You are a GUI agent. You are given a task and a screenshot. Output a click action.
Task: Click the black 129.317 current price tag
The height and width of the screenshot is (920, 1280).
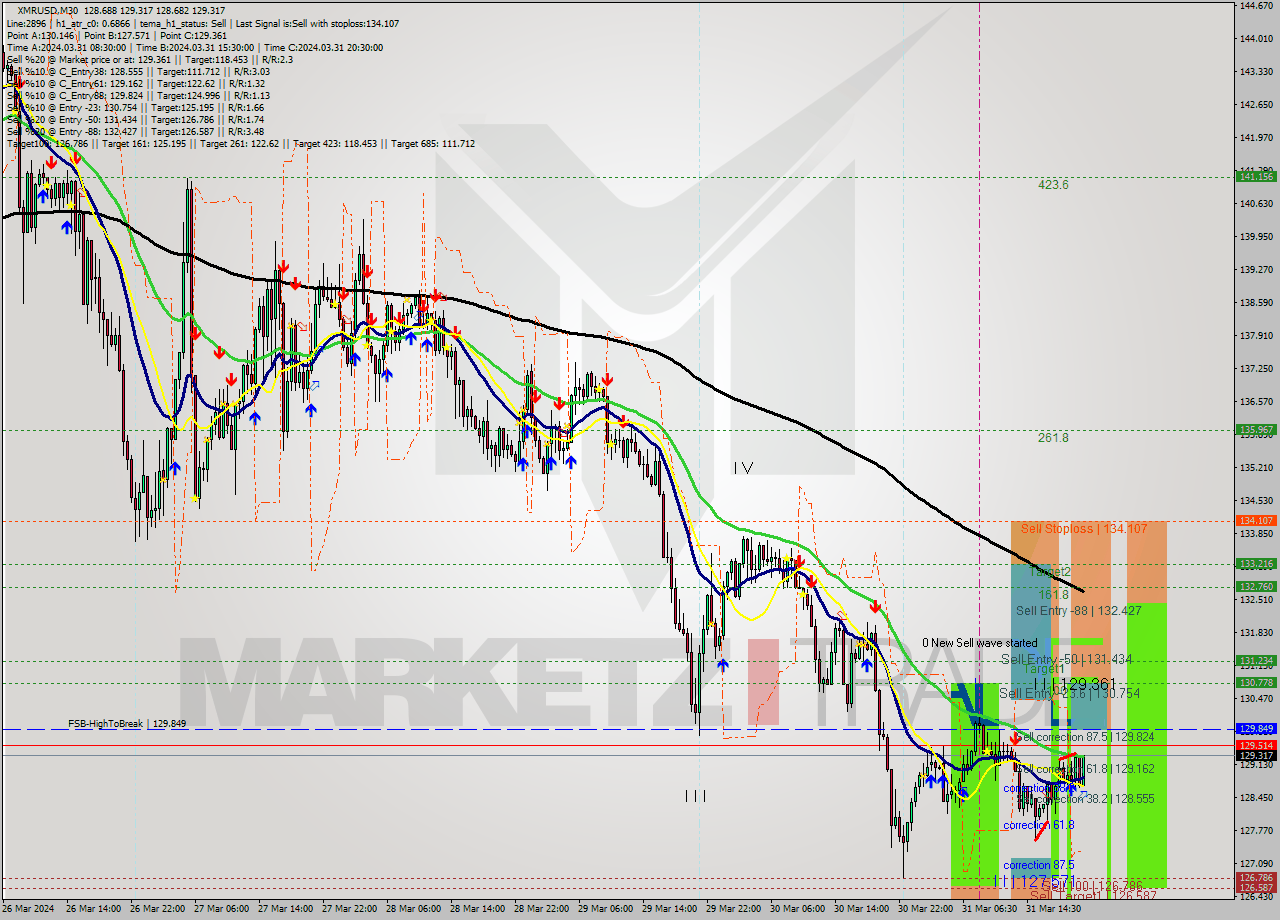tap(1256, 755)
